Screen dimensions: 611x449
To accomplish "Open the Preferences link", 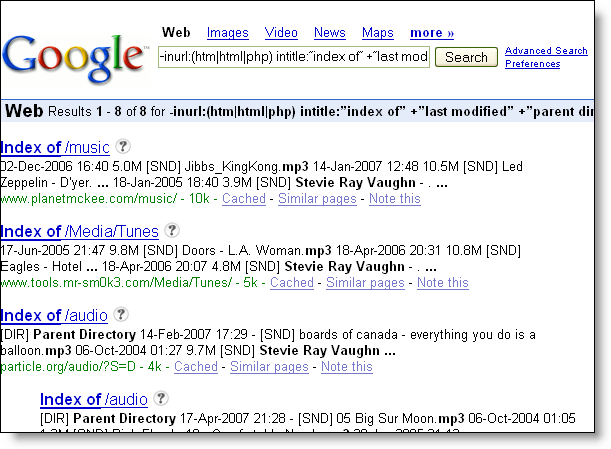I will click(x=532, y=64).
